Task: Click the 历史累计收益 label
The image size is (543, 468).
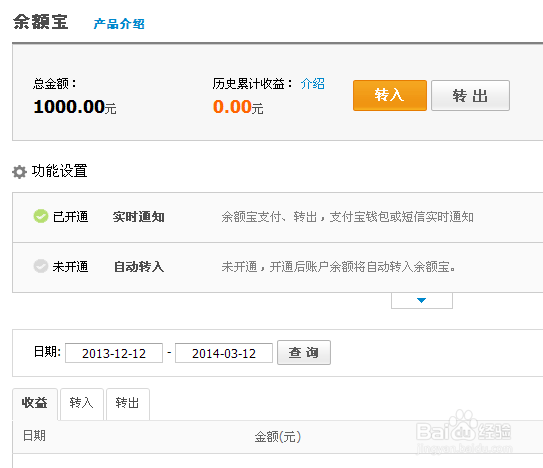Action: [252, 83]
